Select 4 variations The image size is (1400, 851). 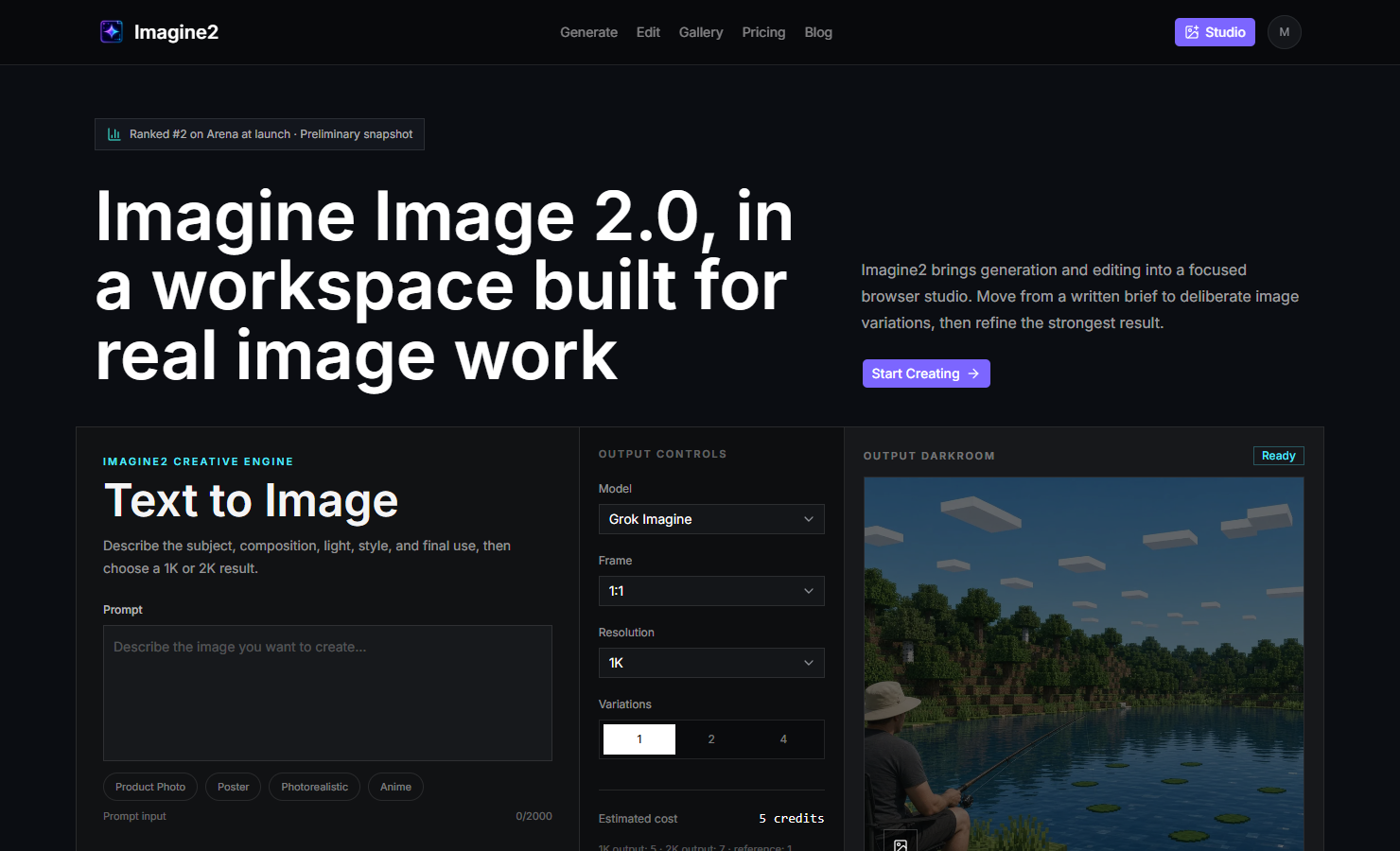783,739
